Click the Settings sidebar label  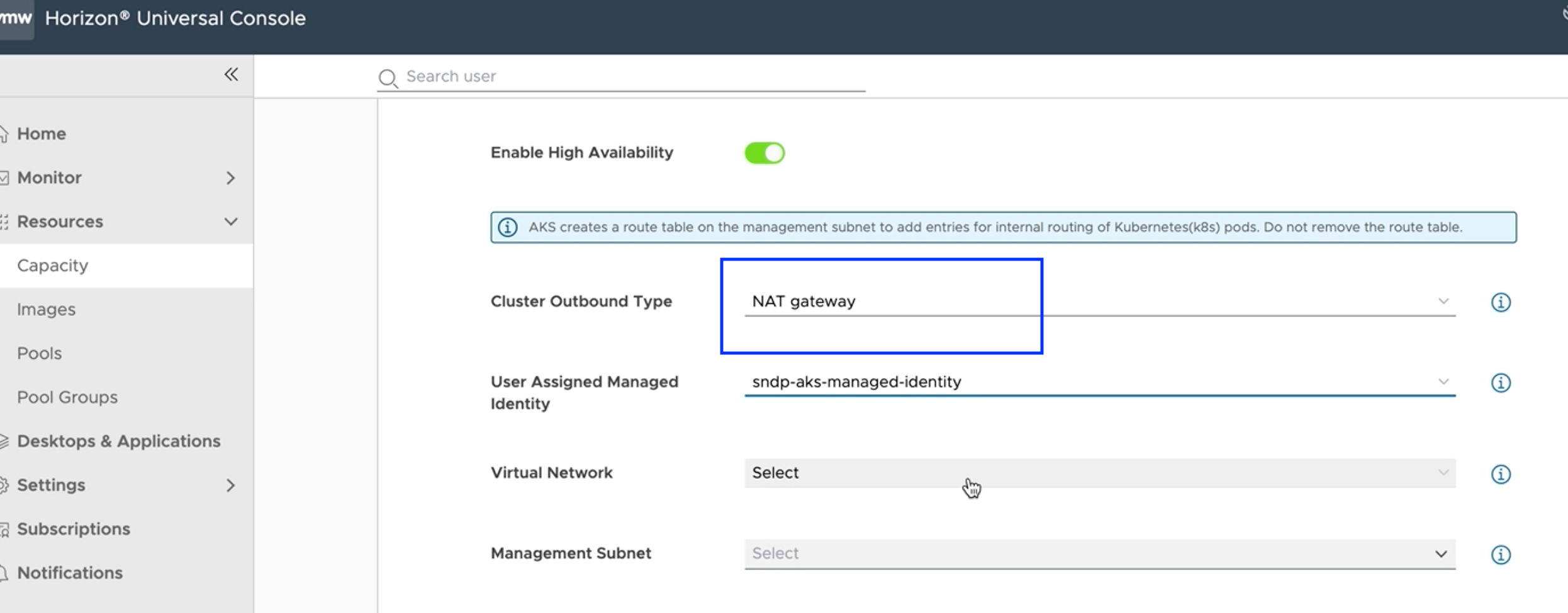[51, 485]
